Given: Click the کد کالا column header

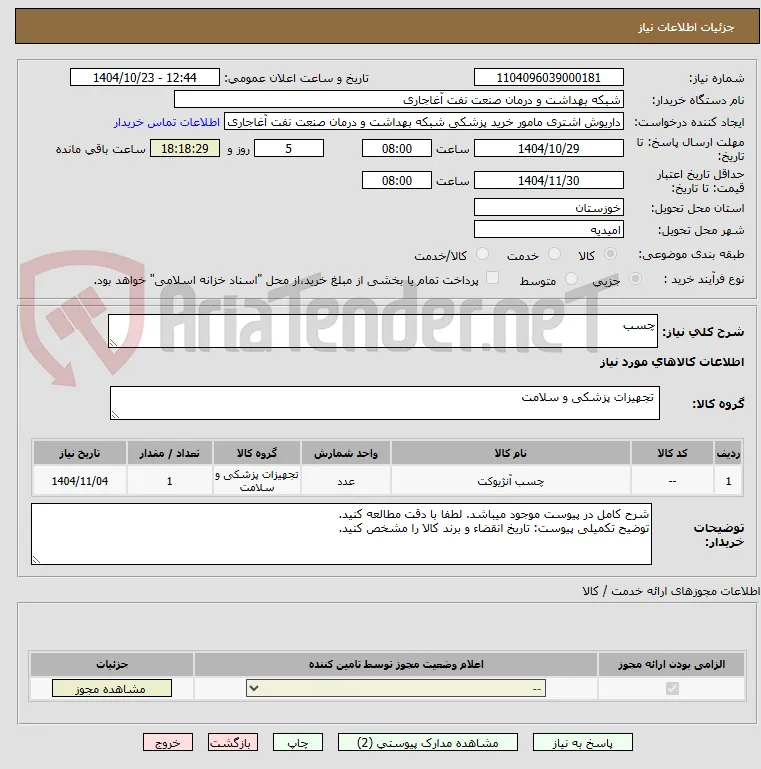Looking at the screenshot, I should coord(672,453).
